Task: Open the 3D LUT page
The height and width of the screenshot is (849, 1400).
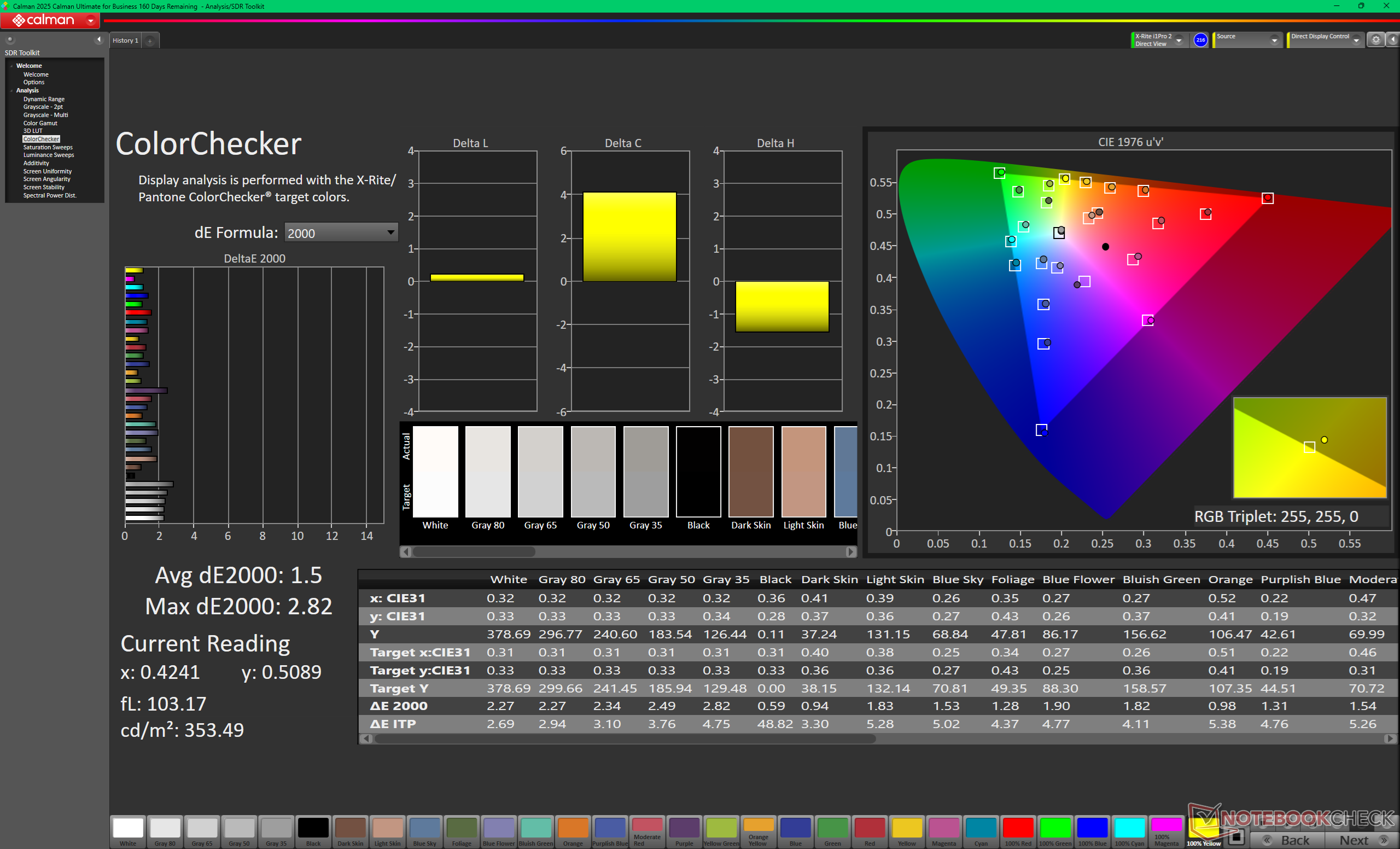Action: pos(33,131)
